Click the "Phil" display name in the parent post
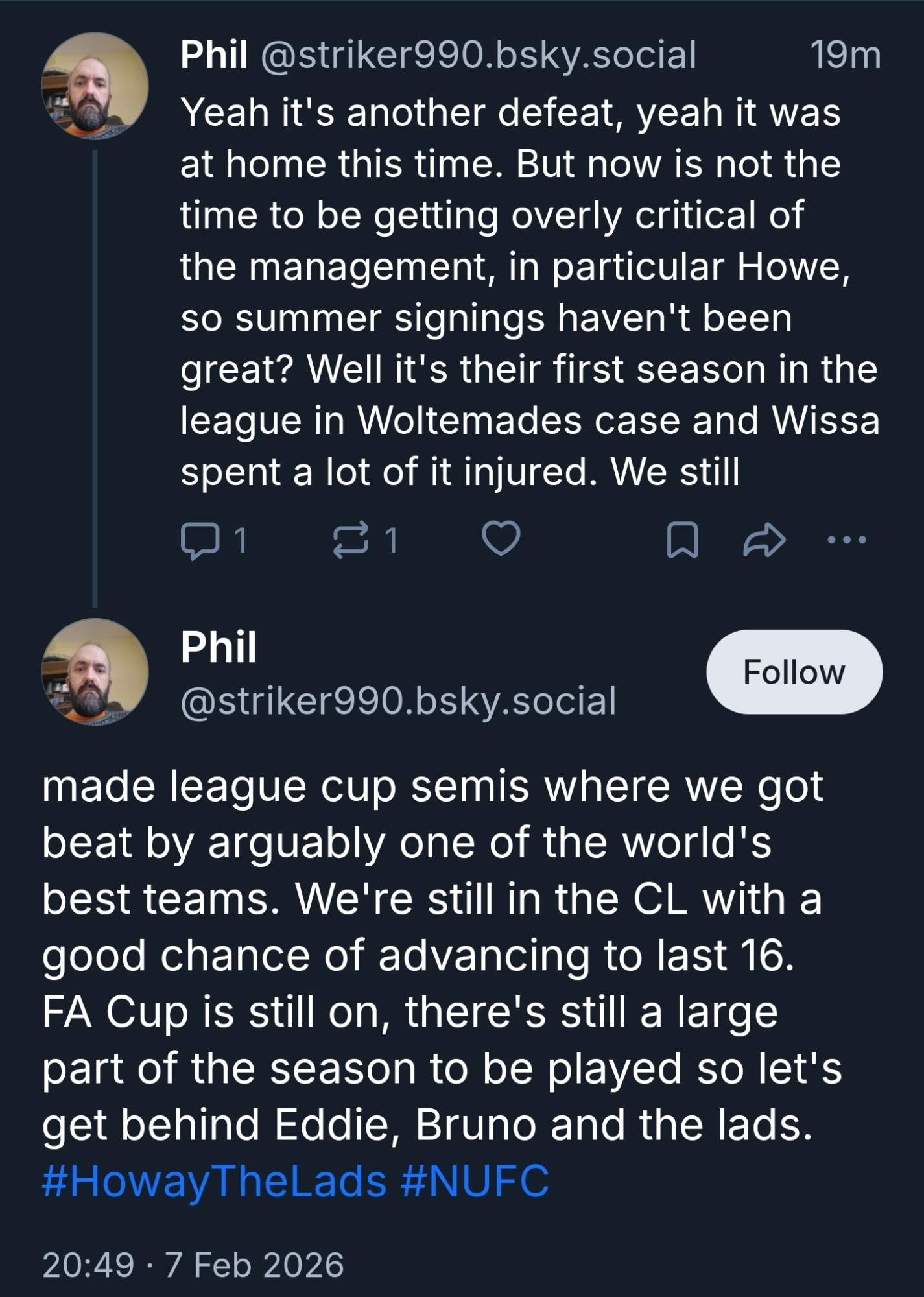Image resolution: width=924 pixels, height=1297 pixels. 214,54
